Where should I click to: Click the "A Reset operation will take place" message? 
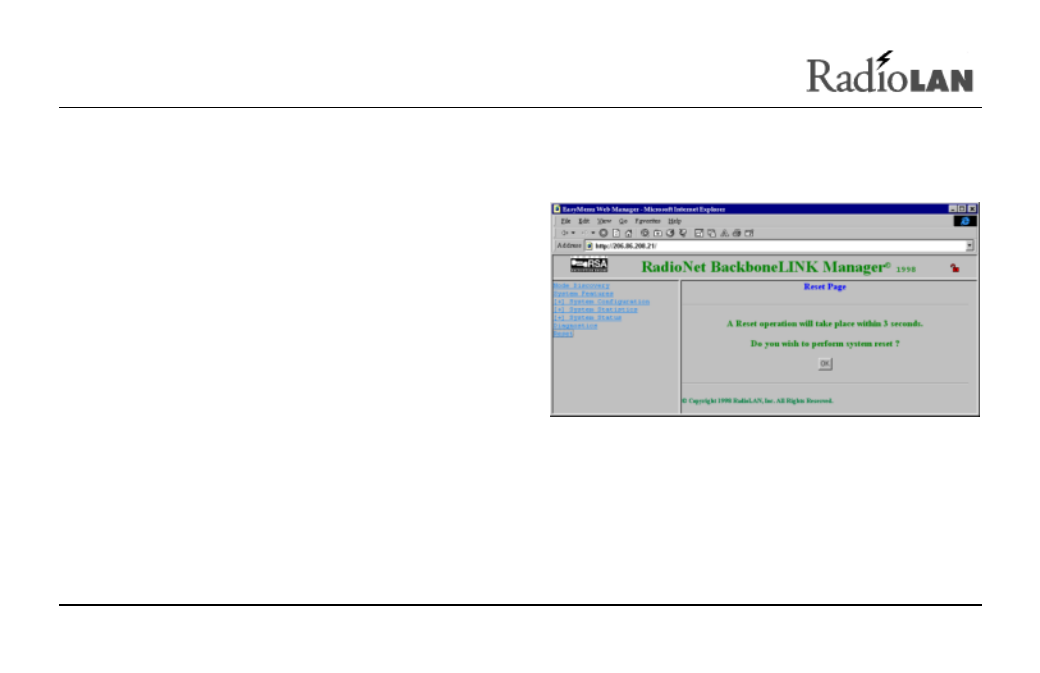(x=824, y=324)
